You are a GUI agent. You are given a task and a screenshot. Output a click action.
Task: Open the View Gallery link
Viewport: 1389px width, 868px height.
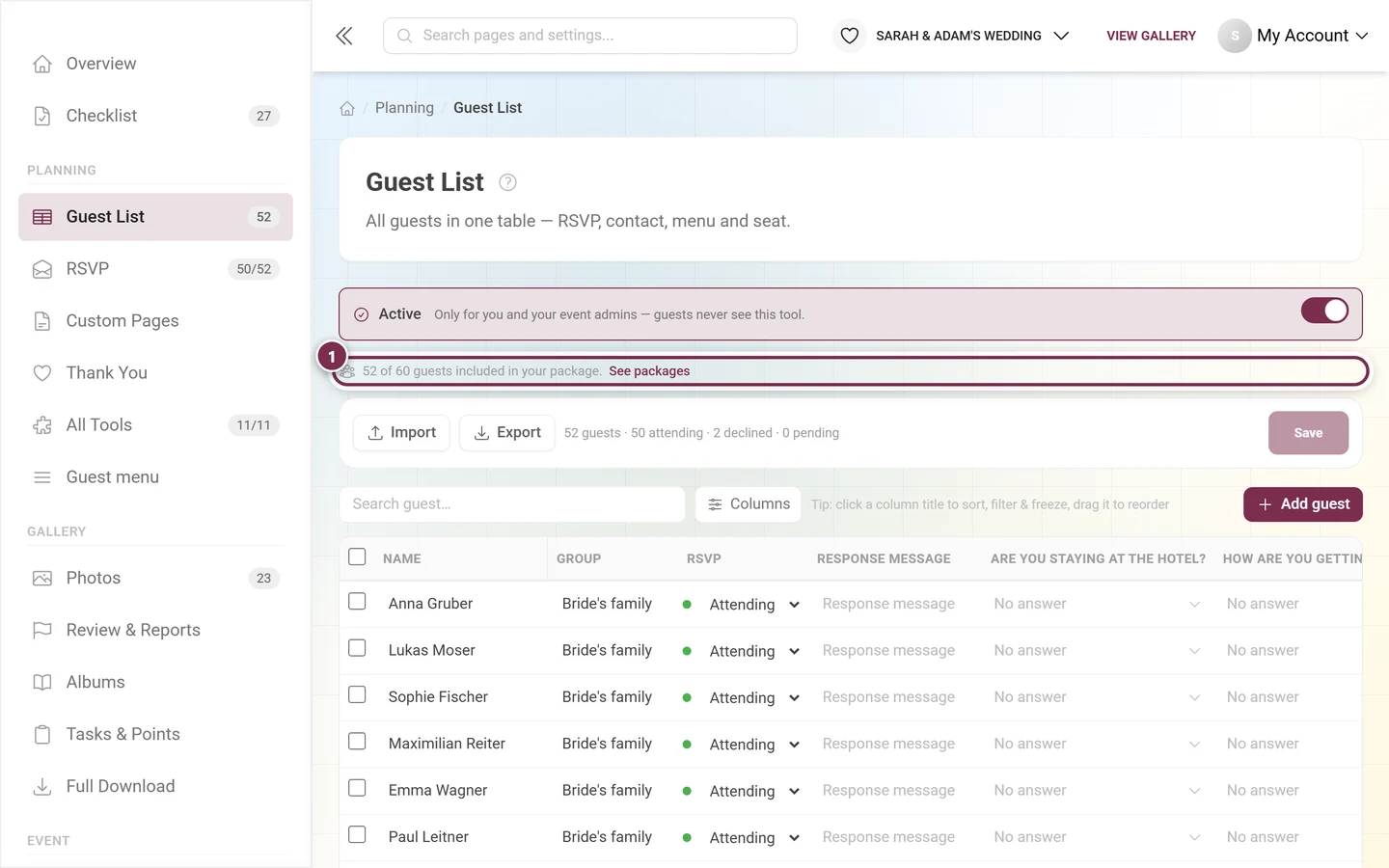click(1151, 36)
